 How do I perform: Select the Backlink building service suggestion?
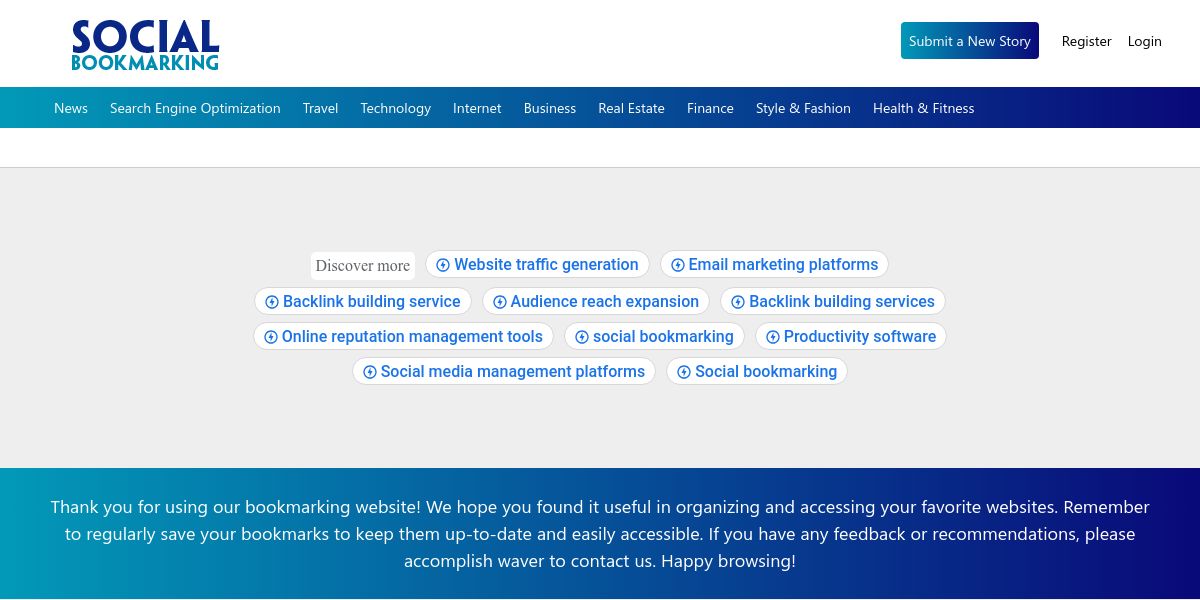362,301
